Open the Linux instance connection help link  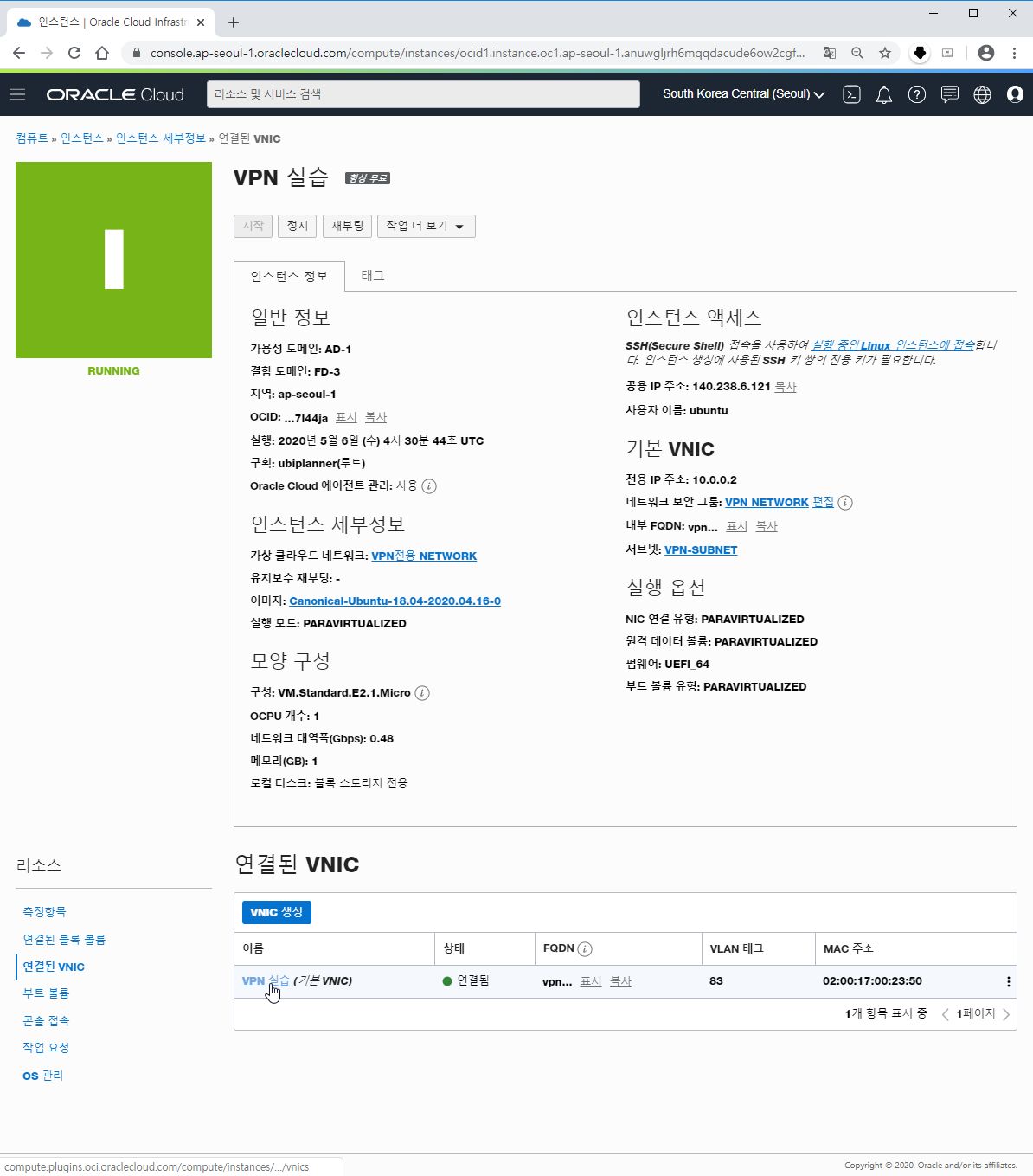pyautogui.click(x=893, y=345)
